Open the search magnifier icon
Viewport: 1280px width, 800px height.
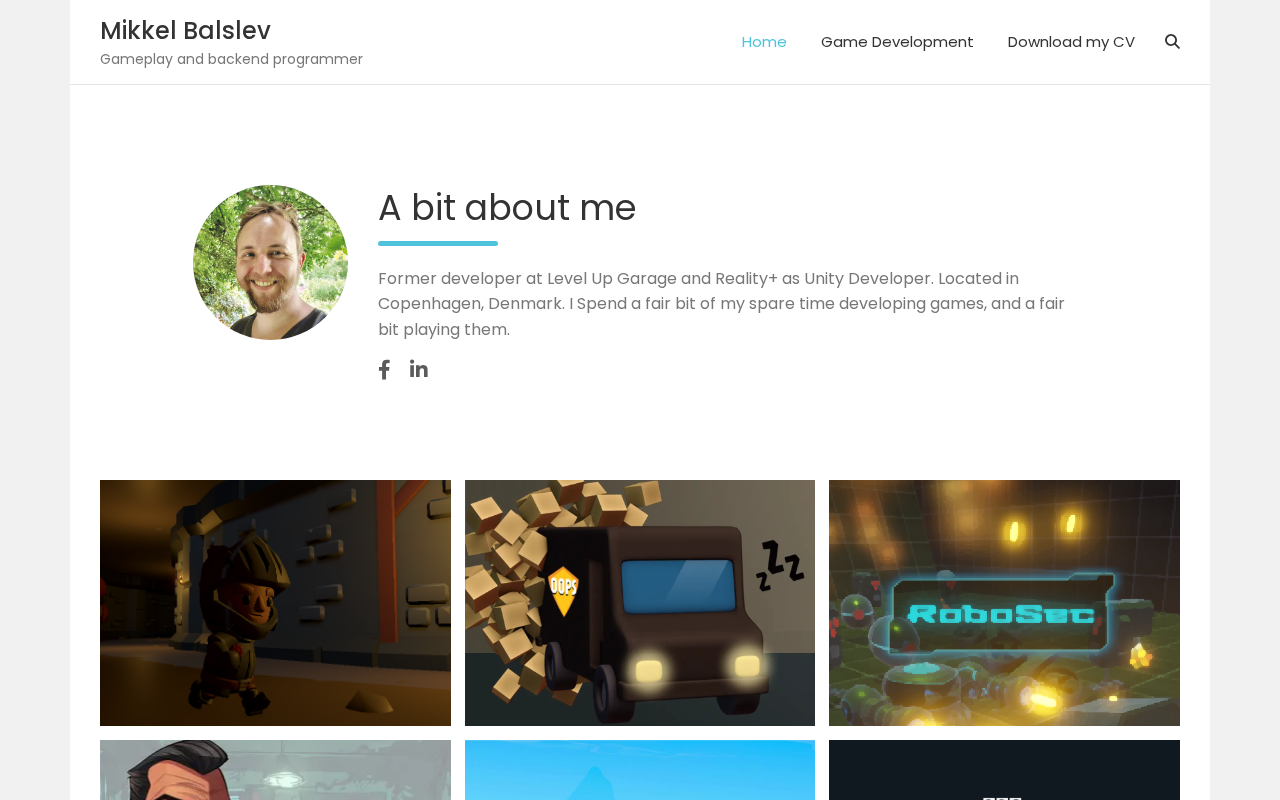pos(1172,42)
